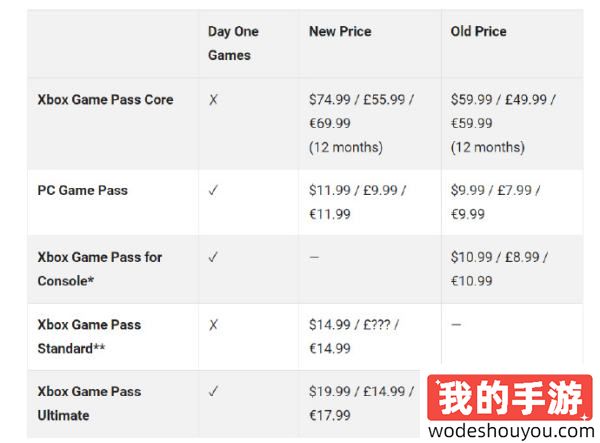Click Xbox Game Pass Ultimate row label
600x443 pixels.
click(89, 403)
